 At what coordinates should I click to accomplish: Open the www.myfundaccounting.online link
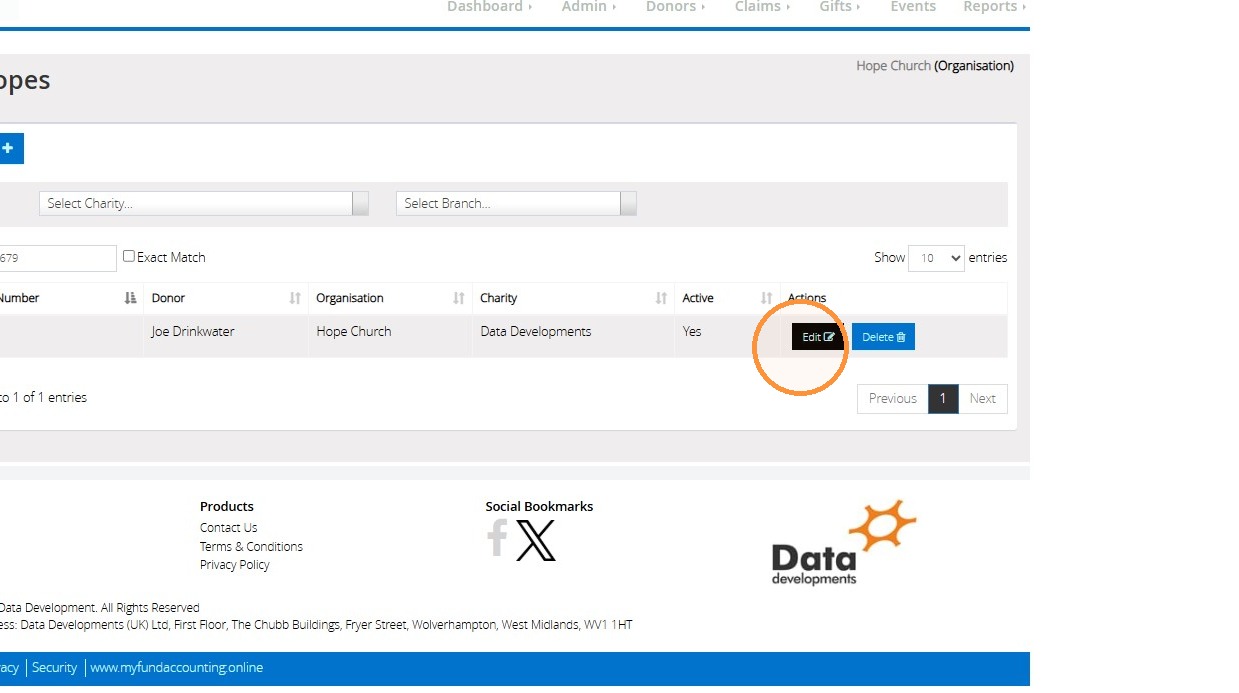click(x=176, y=668)
